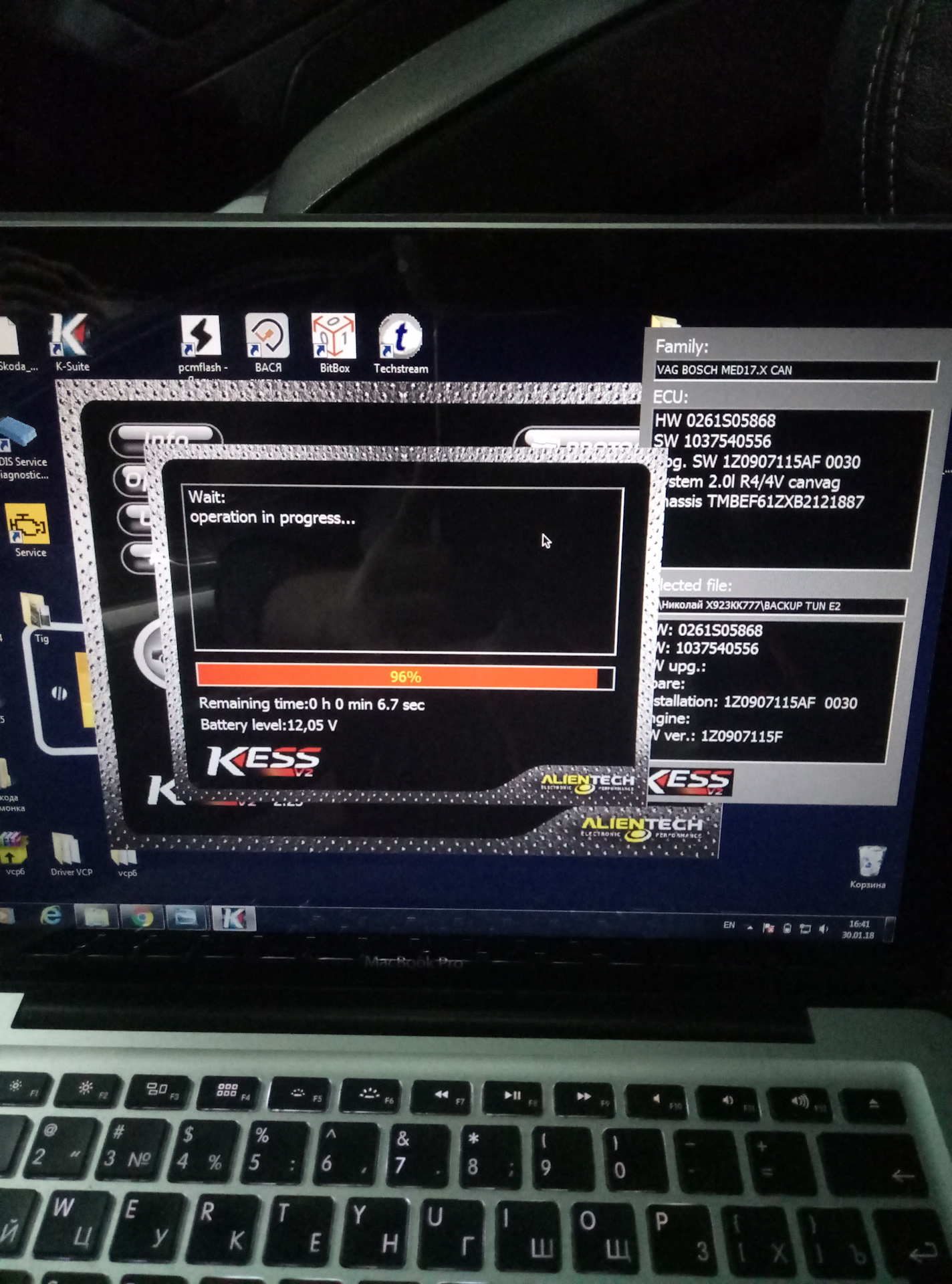This screenshot has height=1284, width=952.
Task: Click the Alientech logo on the progress dialog
Action: click(x=587, y=782)
